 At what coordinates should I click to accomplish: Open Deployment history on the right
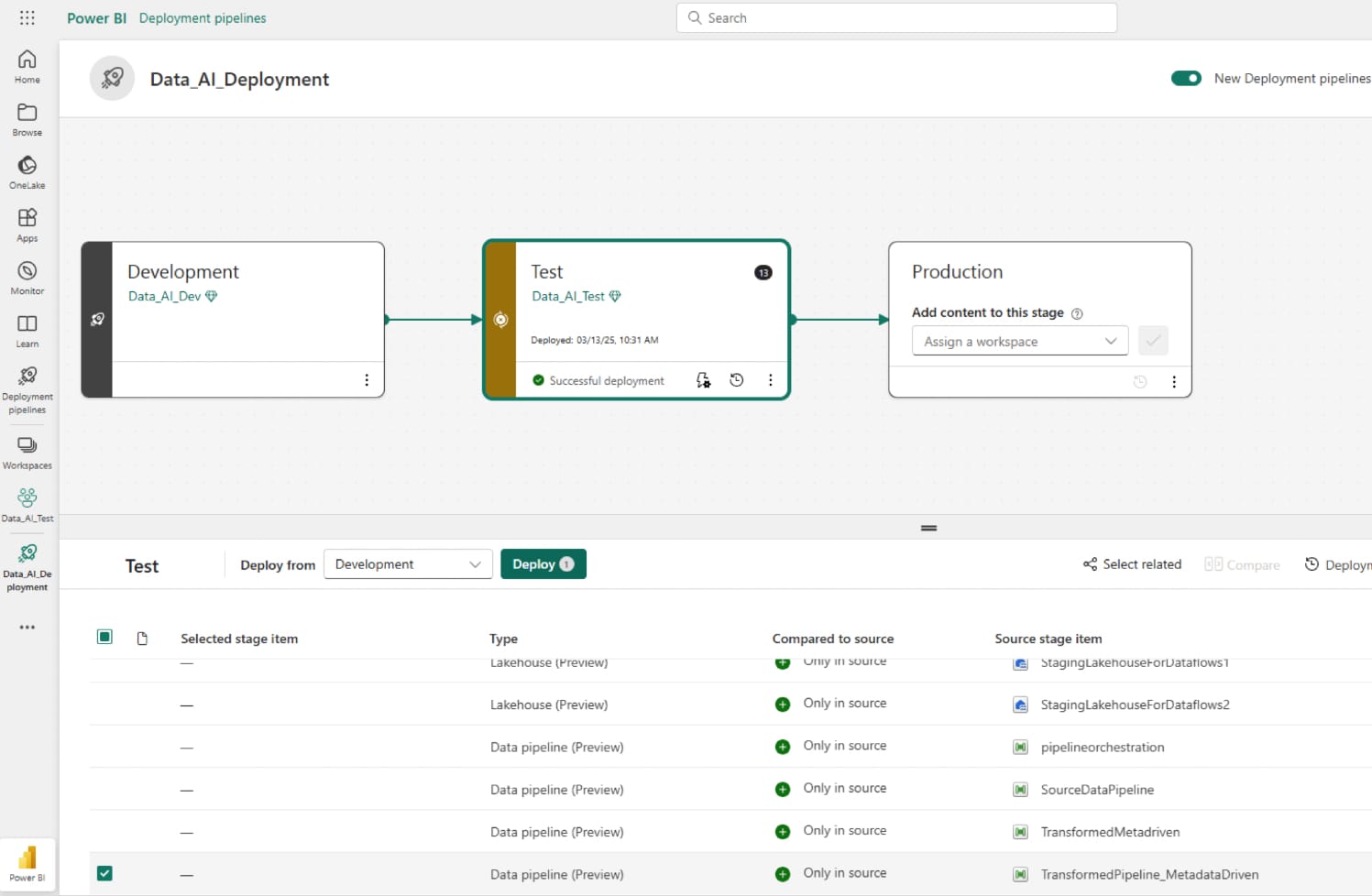[1338, 564]
